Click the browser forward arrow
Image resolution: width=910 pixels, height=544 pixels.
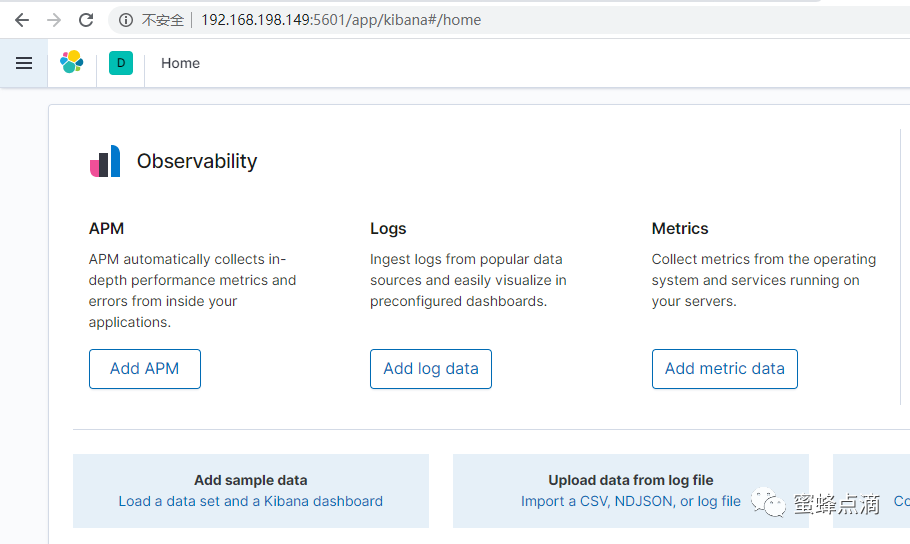tap(54, 20)
